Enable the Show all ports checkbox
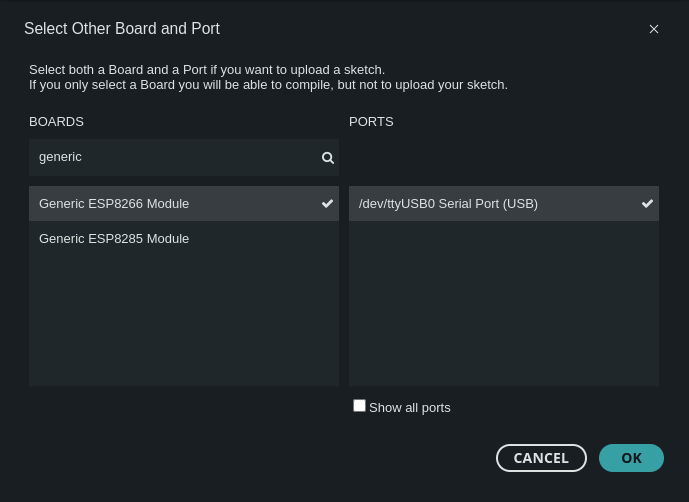Screen dimensions: 689x502 point(359,406)
